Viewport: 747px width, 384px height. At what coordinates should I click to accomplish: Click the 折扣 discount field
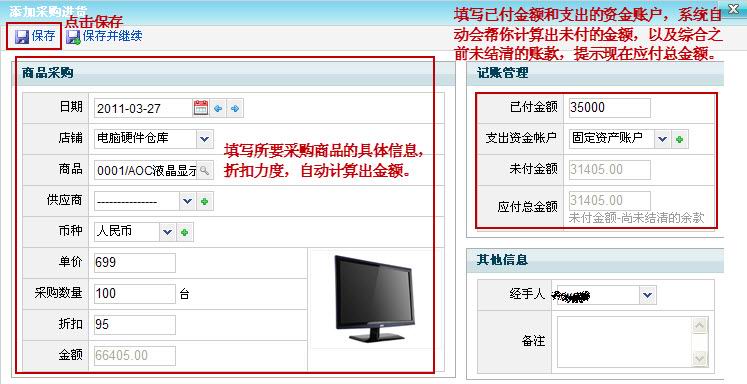click(x=135, y=324)
